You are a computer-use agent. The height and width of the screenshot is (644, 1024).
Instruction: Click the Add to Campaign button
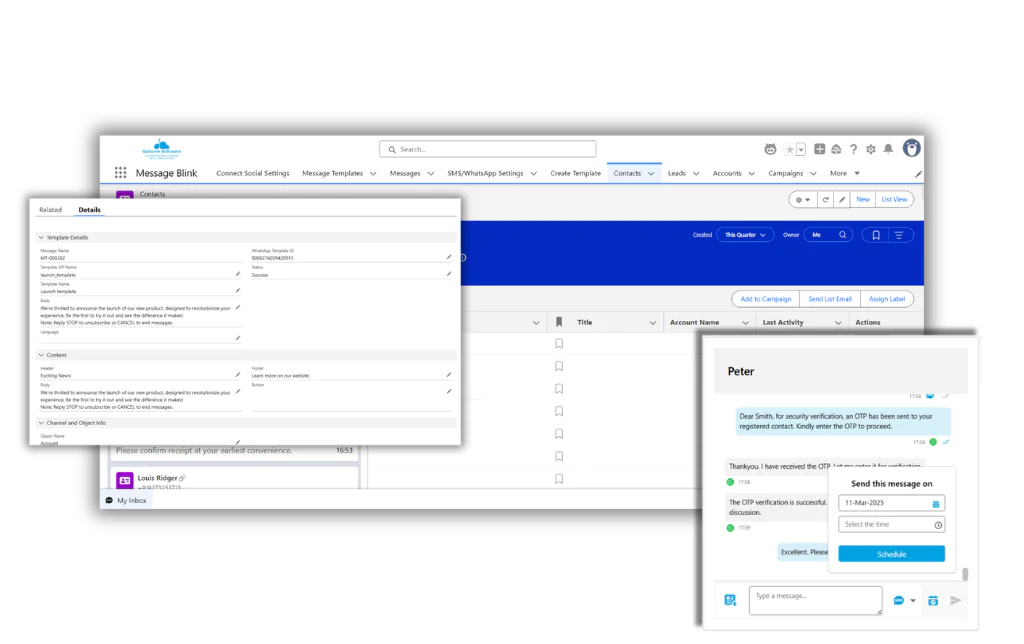click(765, 298)
